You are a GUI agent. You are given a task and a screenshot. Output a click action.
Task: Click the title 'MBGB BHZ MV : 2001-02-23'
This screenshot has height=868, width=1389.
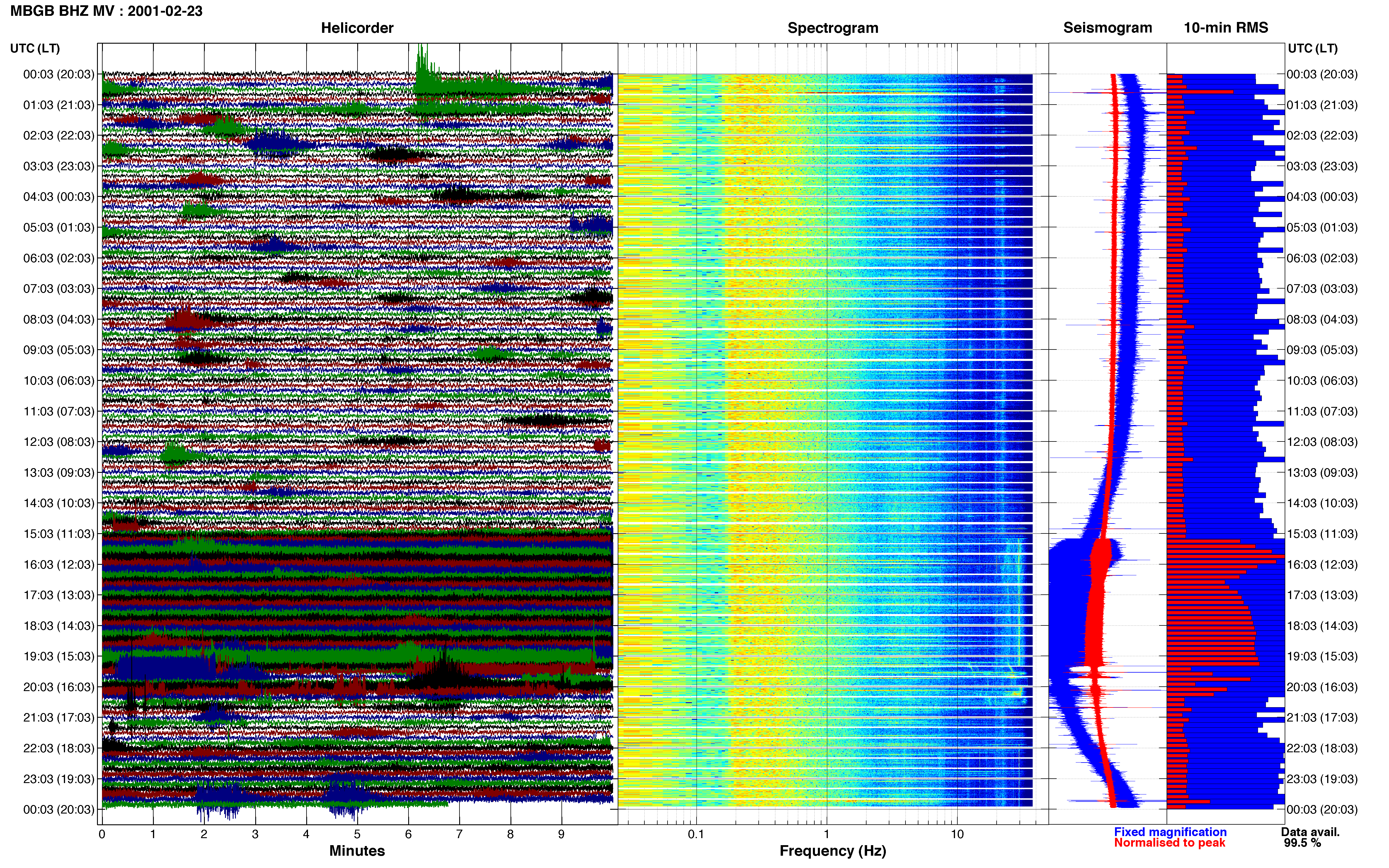106,11
